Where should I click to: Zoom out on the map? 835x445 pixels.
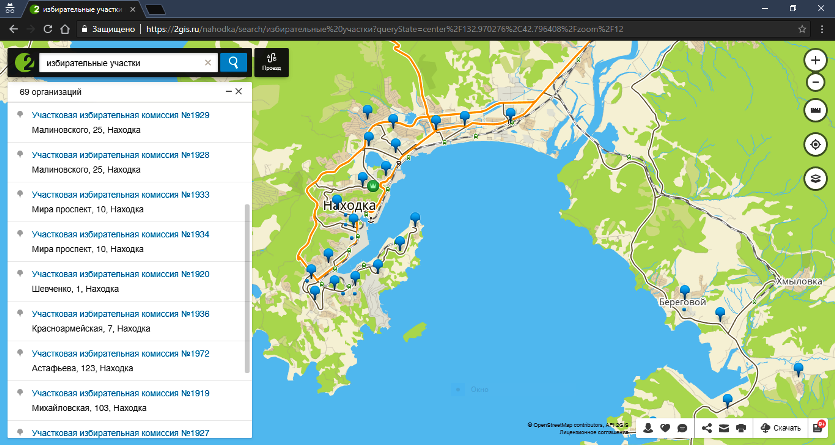[815, 83]
